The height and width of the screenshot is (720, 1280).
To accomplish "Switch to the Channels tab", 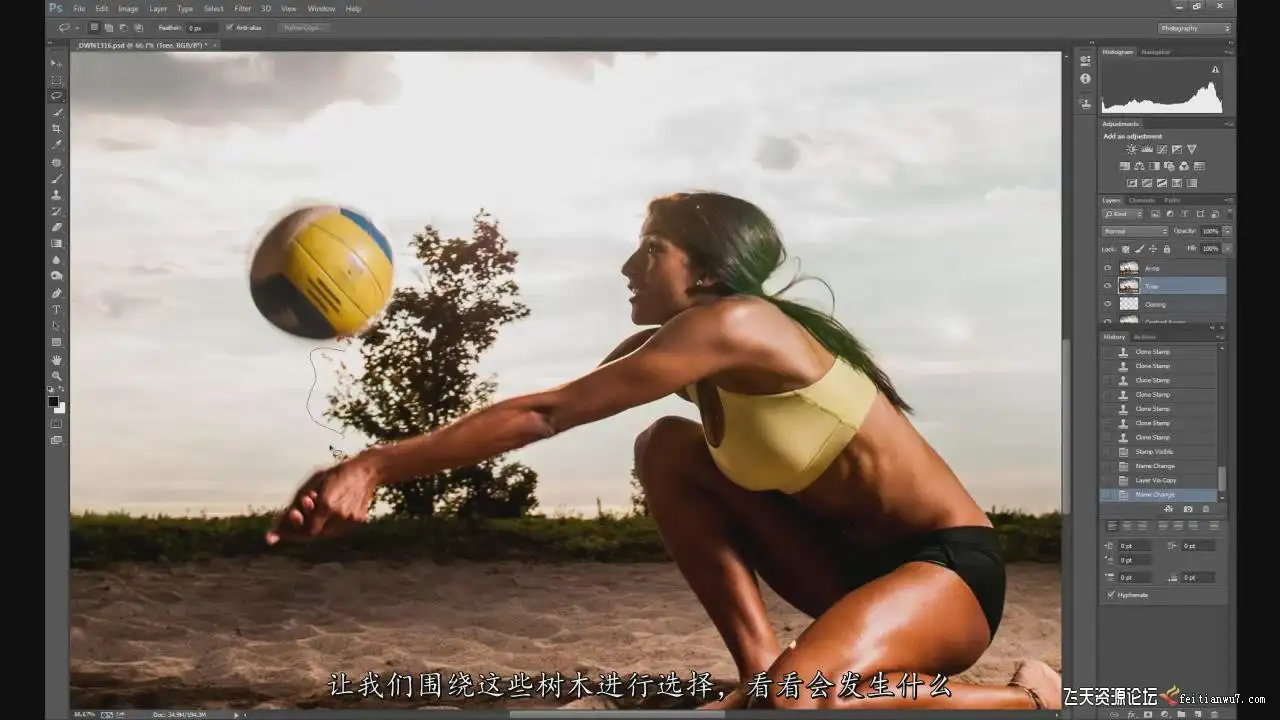I will tap(1142, 200).
